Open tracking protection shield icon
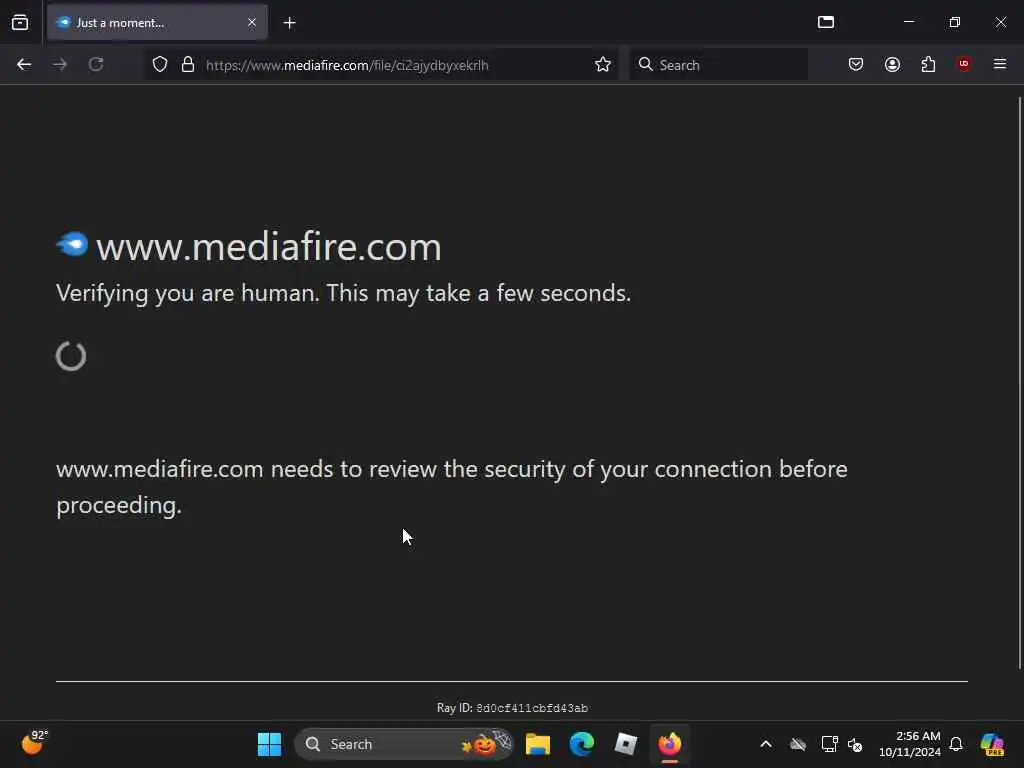This screenshot has height=768, width=1024. pyautogui.click(x=160, y=64)
